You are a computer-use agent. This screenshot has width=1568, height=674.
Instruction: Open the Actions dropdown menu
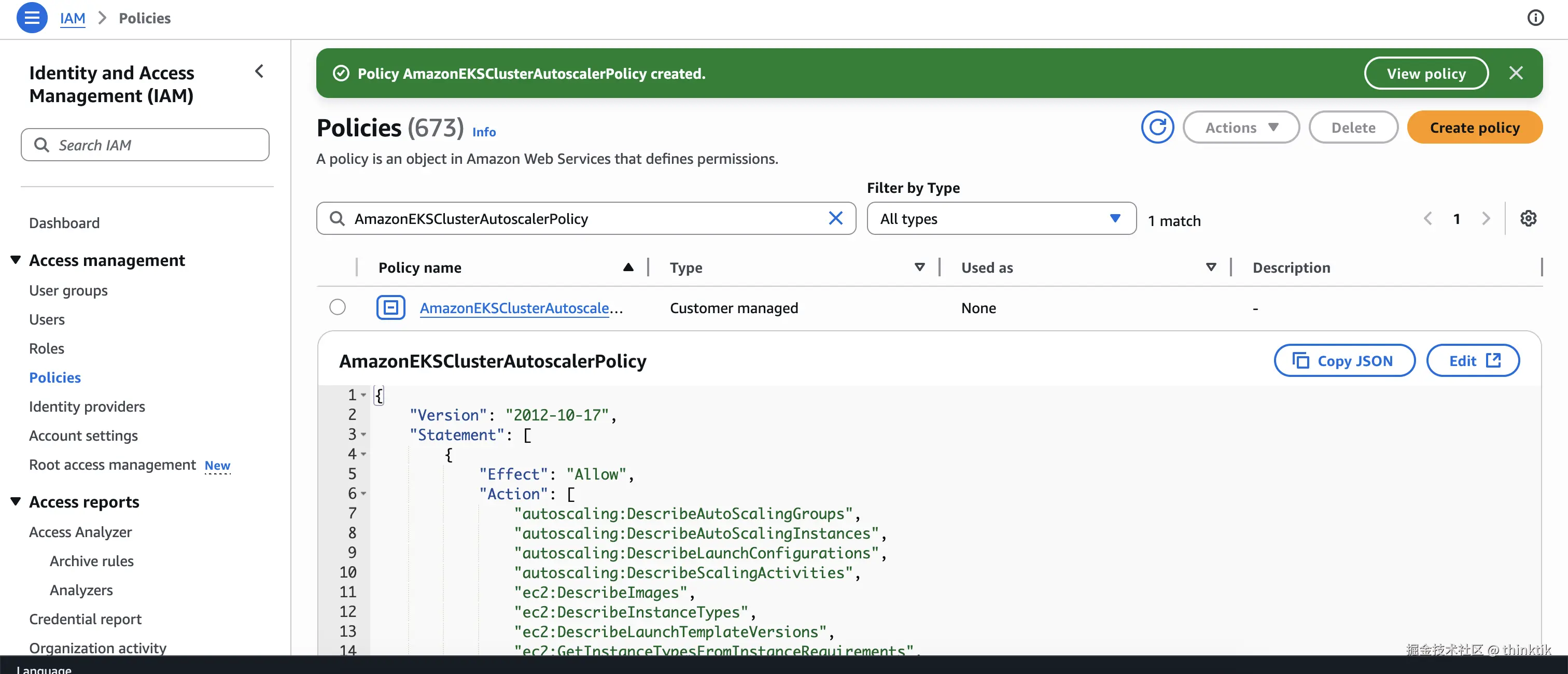1240,127
